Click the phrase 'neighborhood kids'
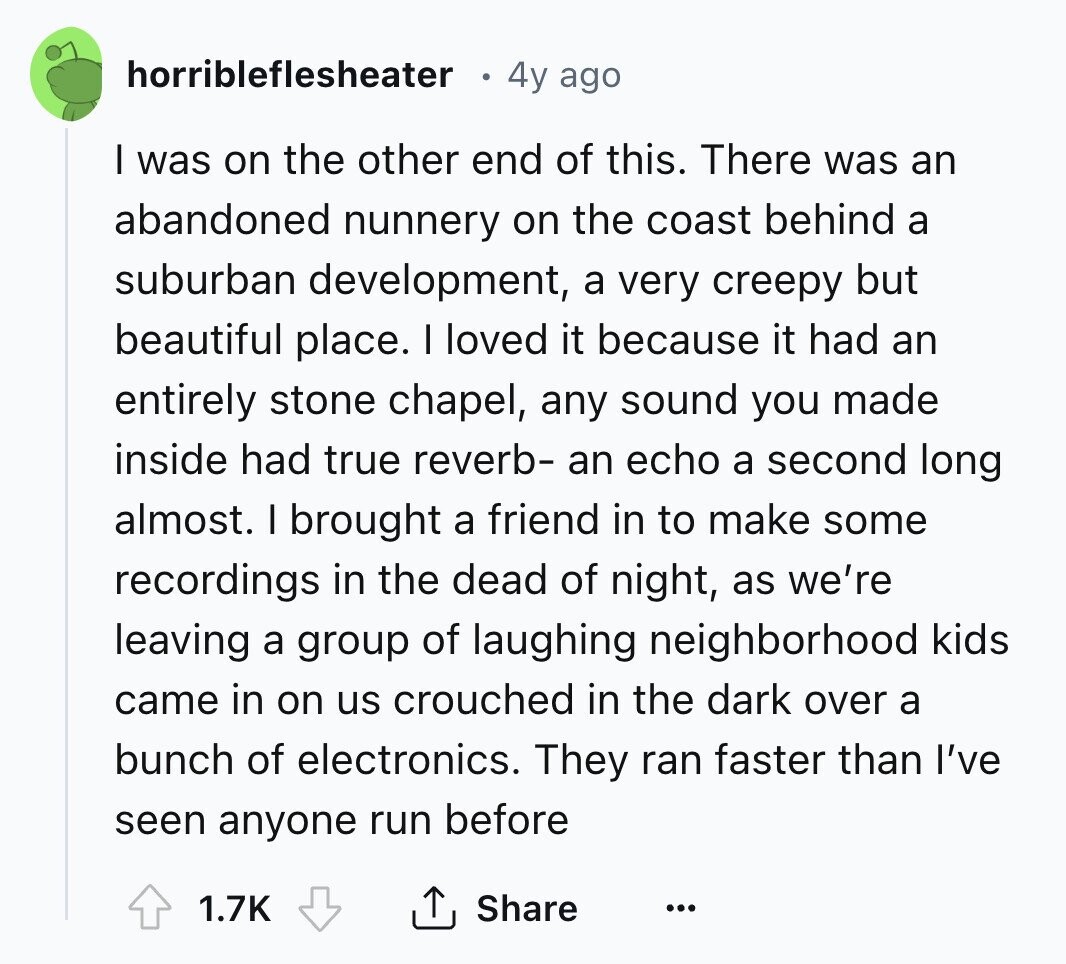Viewport: 1066px width, 964px height. click(829, 640)
